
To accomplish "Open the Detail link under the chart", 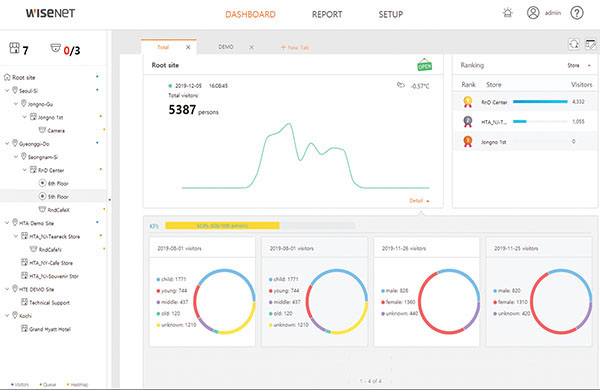I will (x=419, y=201).
